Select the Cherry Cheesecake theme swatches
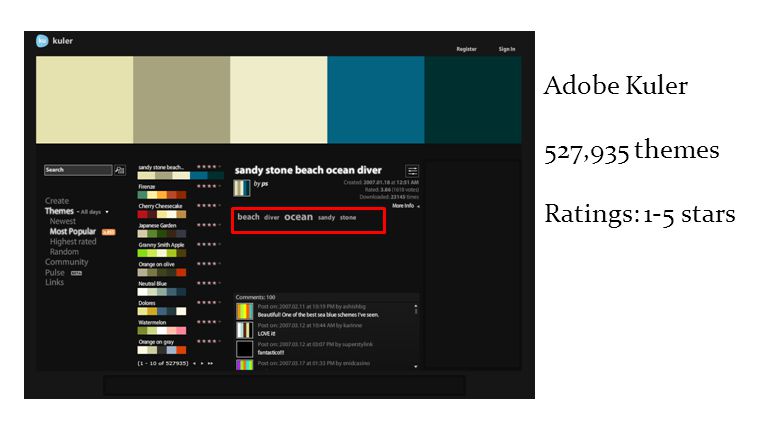Screen dimensions: 768x432 pos(162,214)
